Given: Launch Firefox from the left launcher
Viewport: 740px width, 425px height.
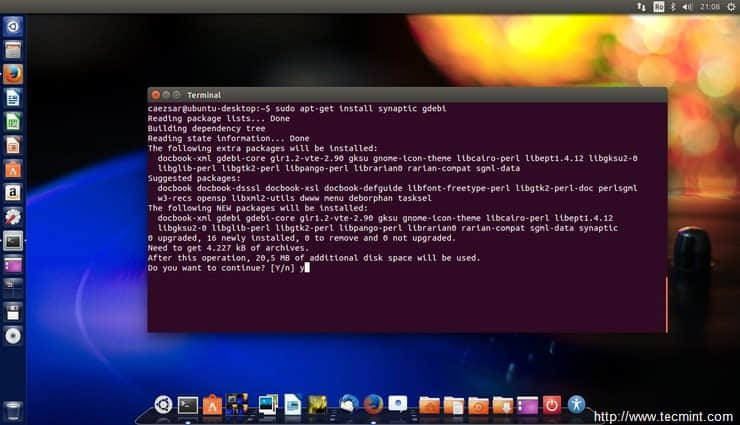Looking at the screenshot, I should [13, 74].
